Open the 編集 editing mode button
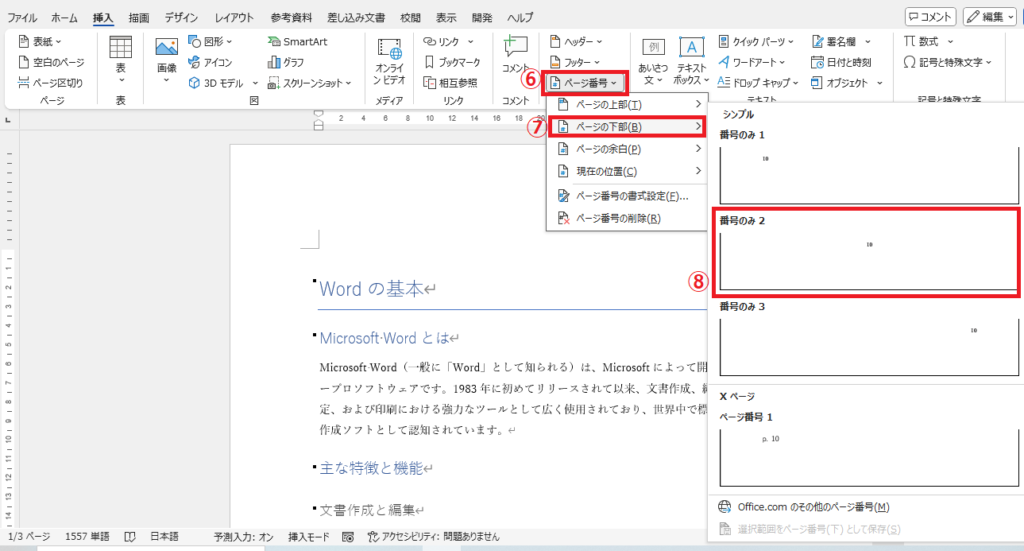This screenshot has height=551, width=1024. [989, 17]
